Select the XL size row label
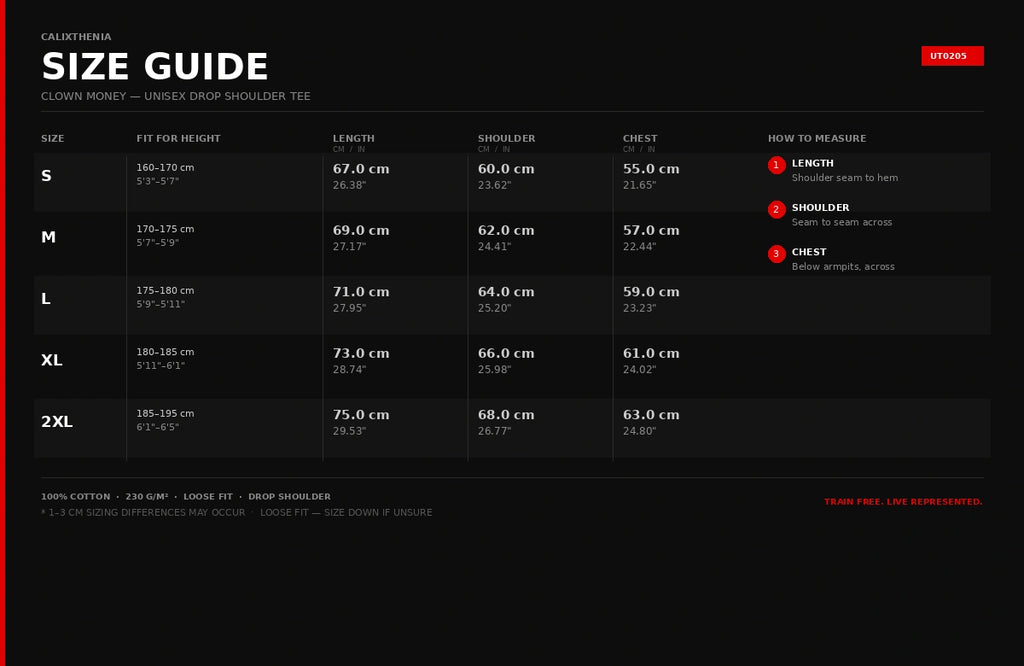Viewport: 1024px width, 666px height. (52, 360)
